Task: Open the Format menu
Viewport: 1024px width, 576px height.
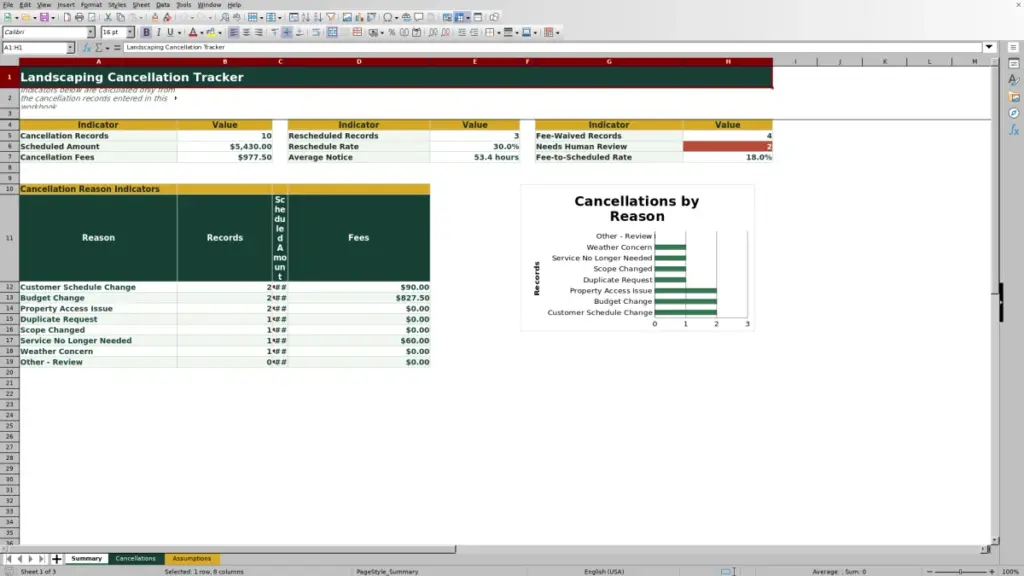Action: pos(91,5)
